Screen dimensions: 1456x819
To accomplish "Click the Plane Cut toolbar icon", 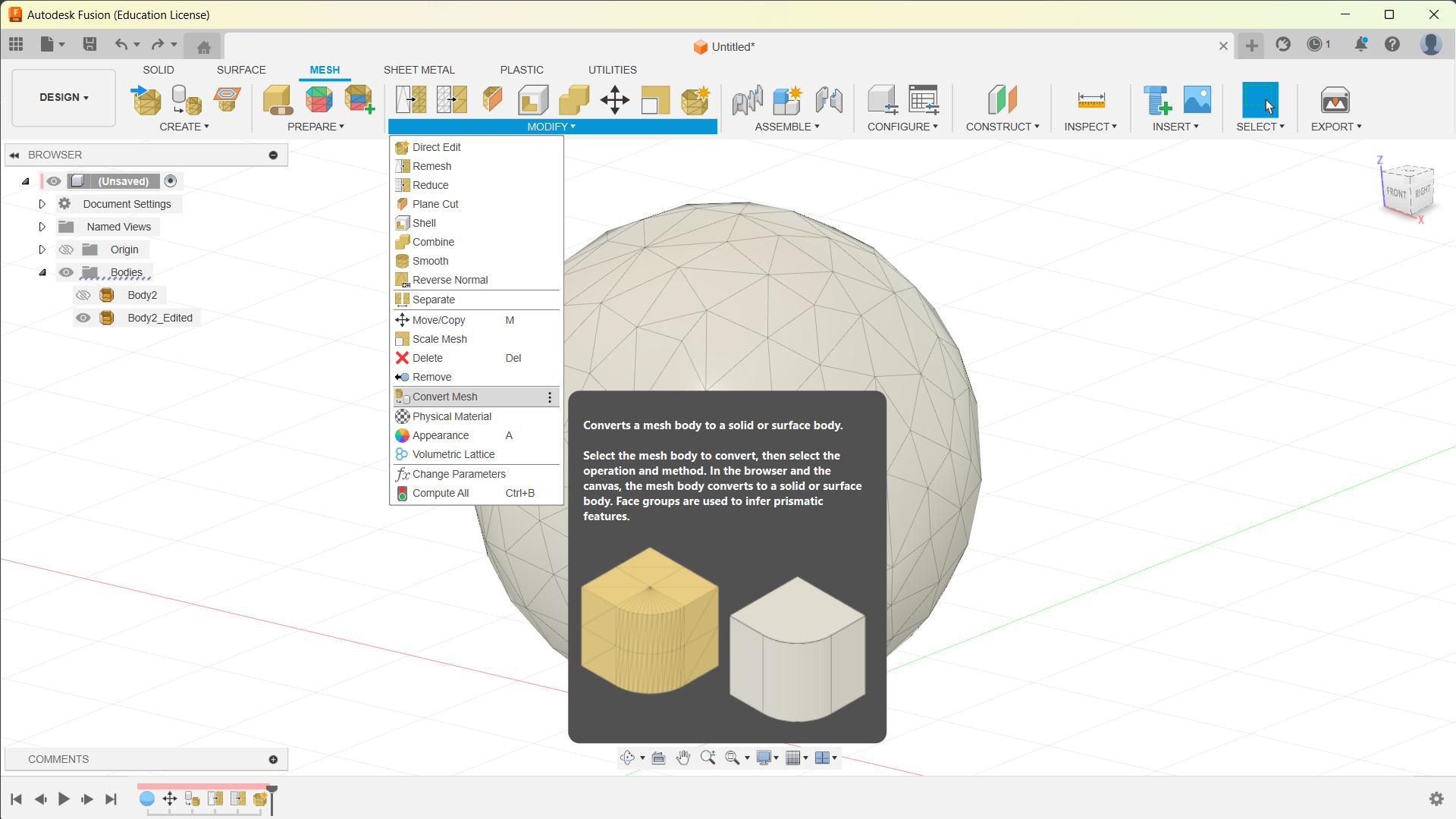I will click(492, 100).
